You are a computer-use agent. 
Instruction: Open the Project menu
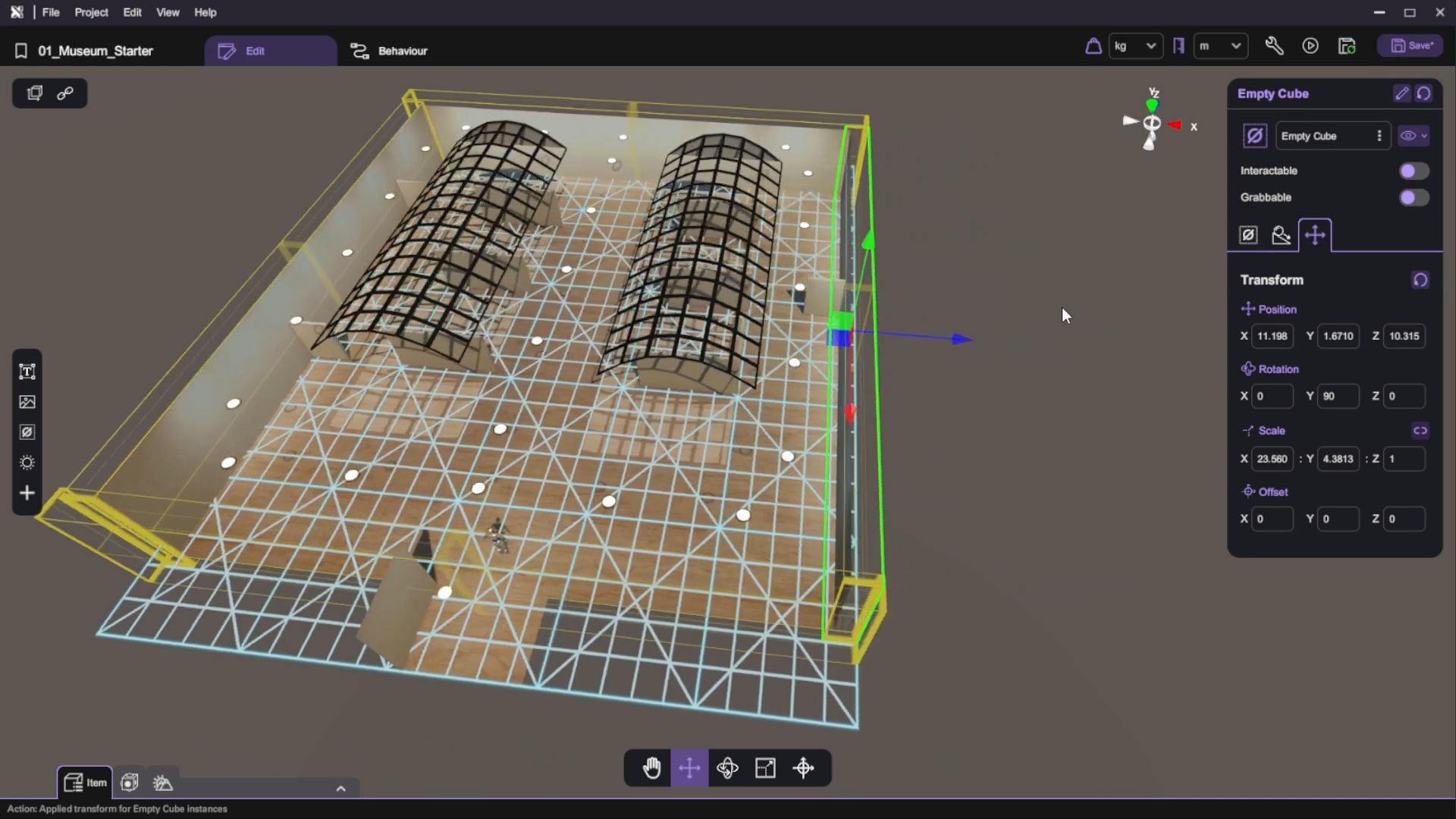click(x=91, y=12)
